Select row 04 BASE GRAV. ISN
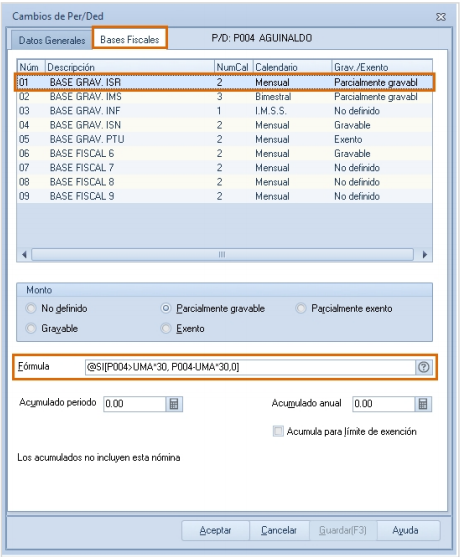 tap(224, 125)
